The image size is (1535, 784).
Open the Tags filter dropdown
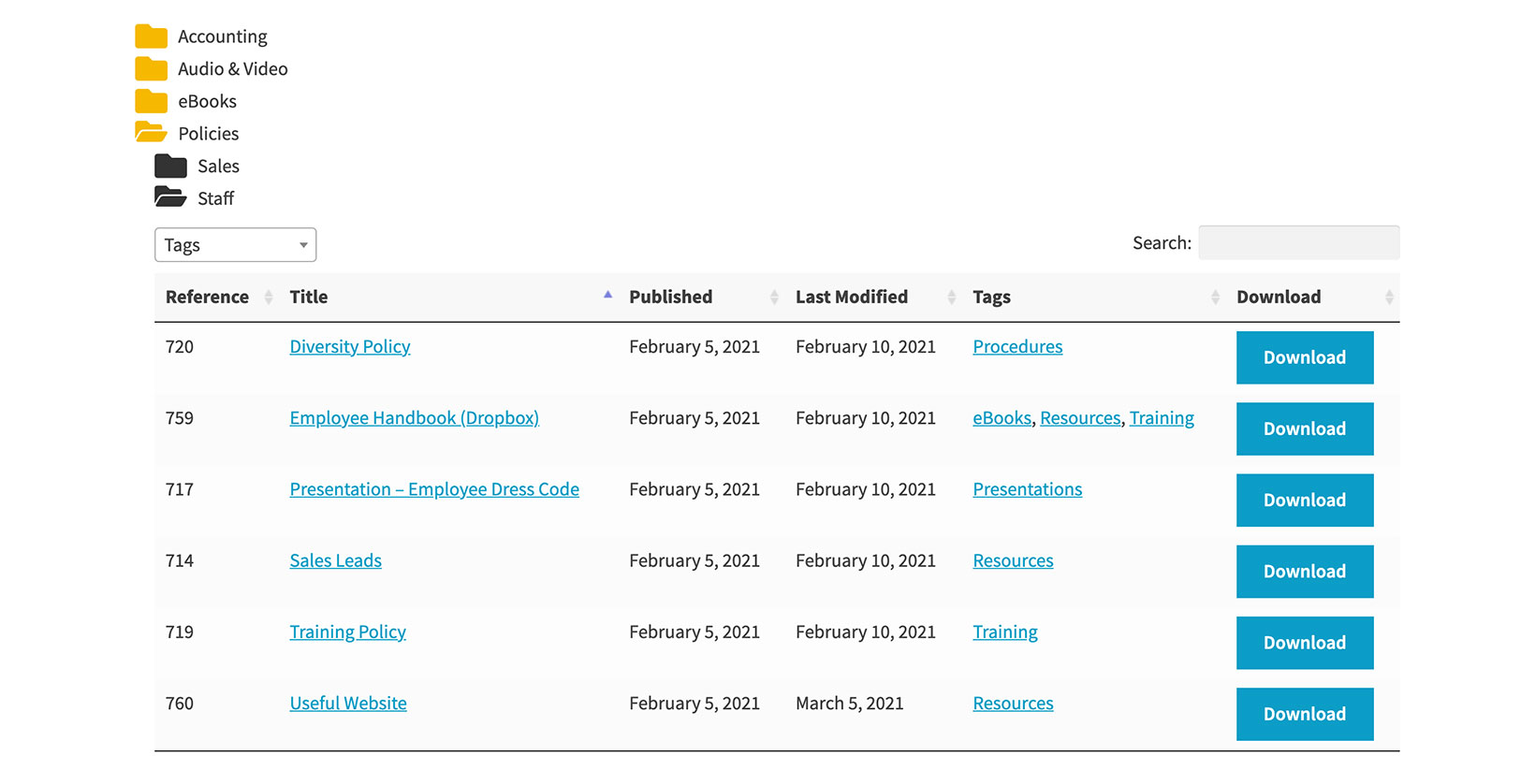(x=235, y=245)
